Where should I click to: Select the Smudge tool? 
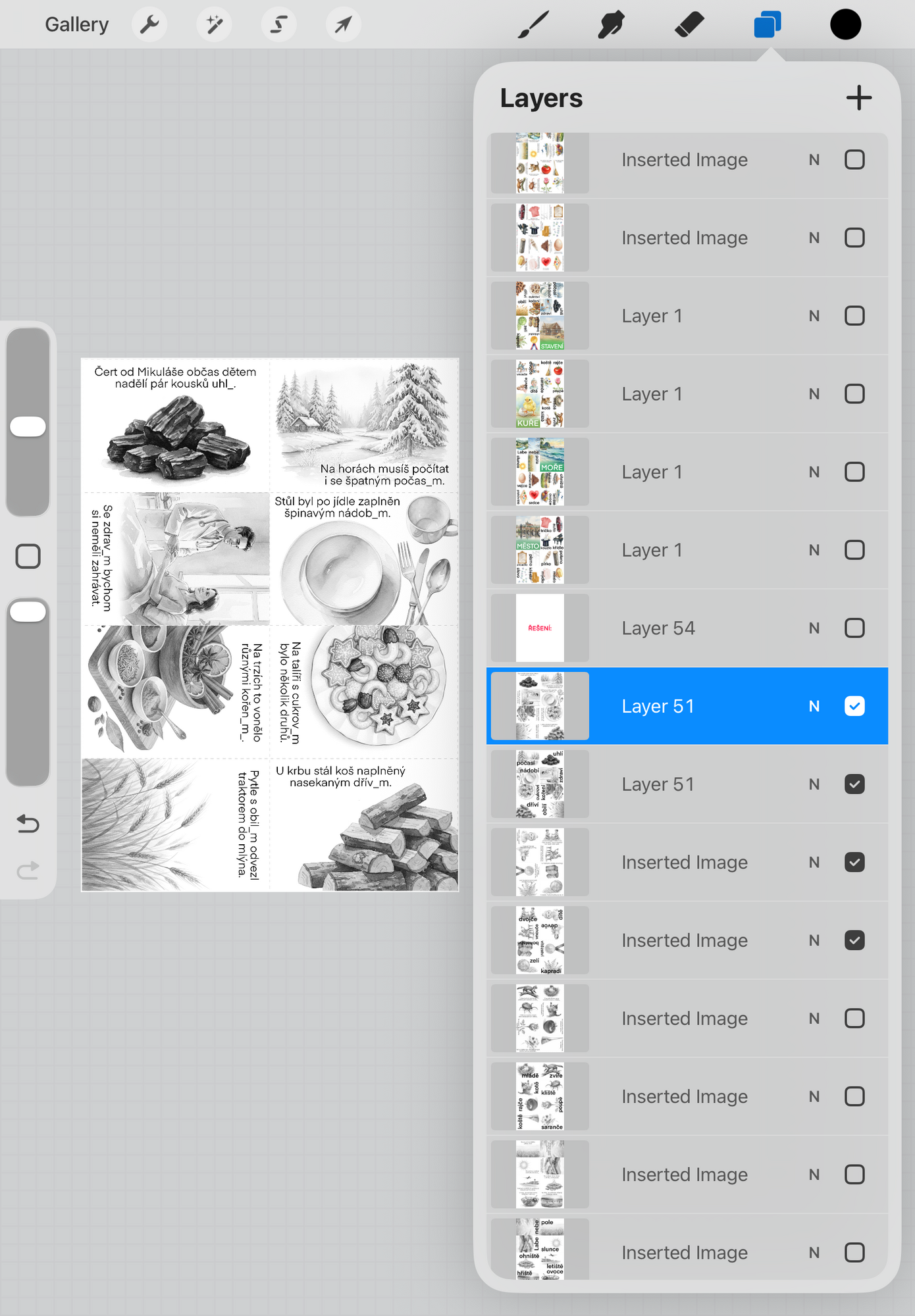tap(611, 25)
